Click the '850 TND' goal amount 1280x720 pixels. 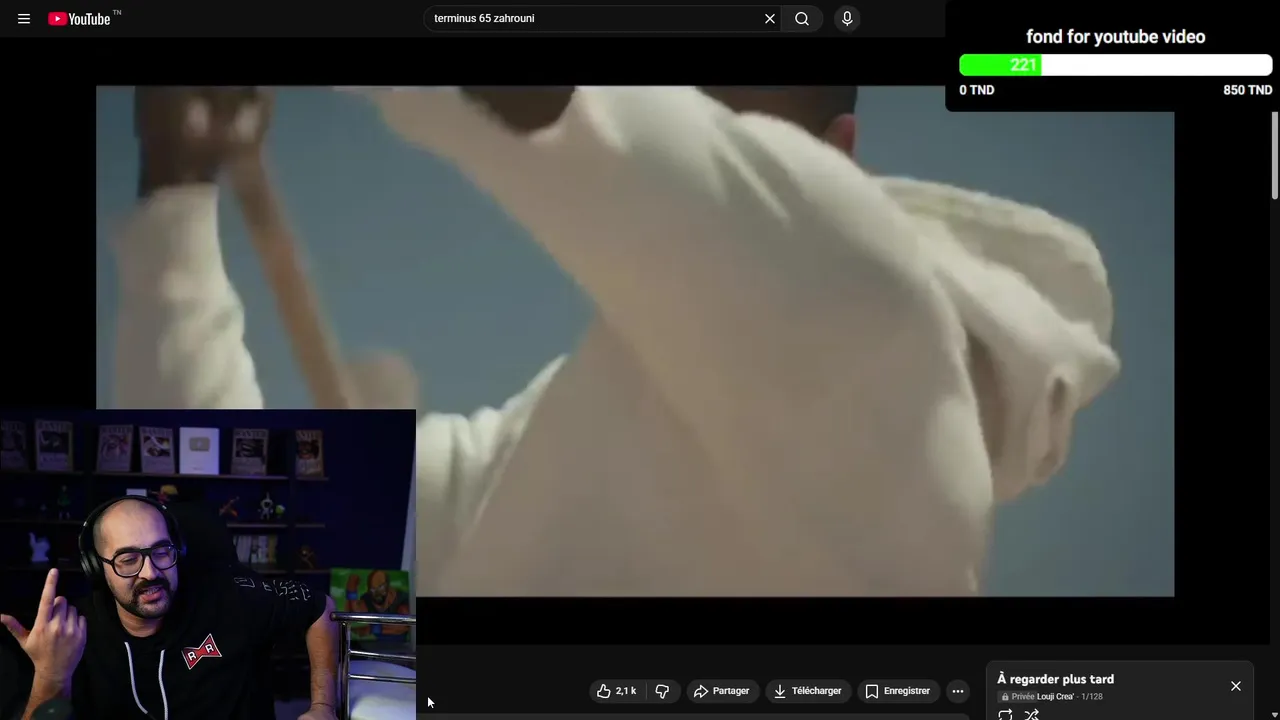pyautogui.click(x=1247, y=90)
